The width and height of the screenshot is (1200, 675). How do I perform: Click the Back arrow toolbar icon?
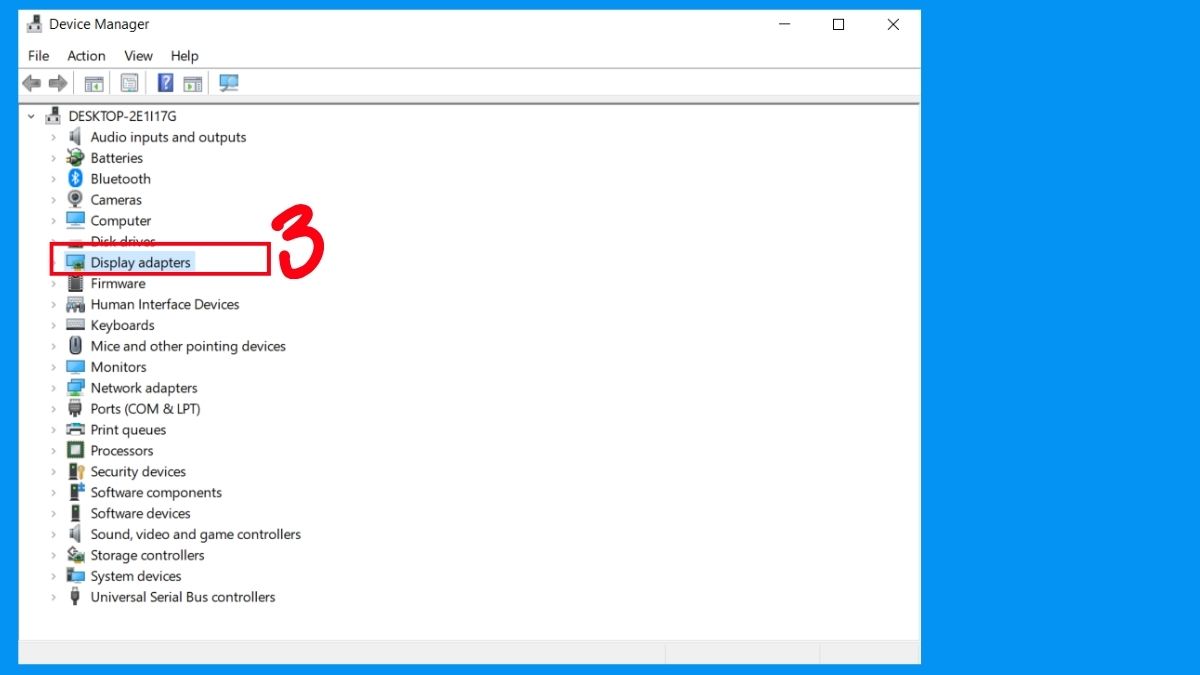(x=32, y=83)
